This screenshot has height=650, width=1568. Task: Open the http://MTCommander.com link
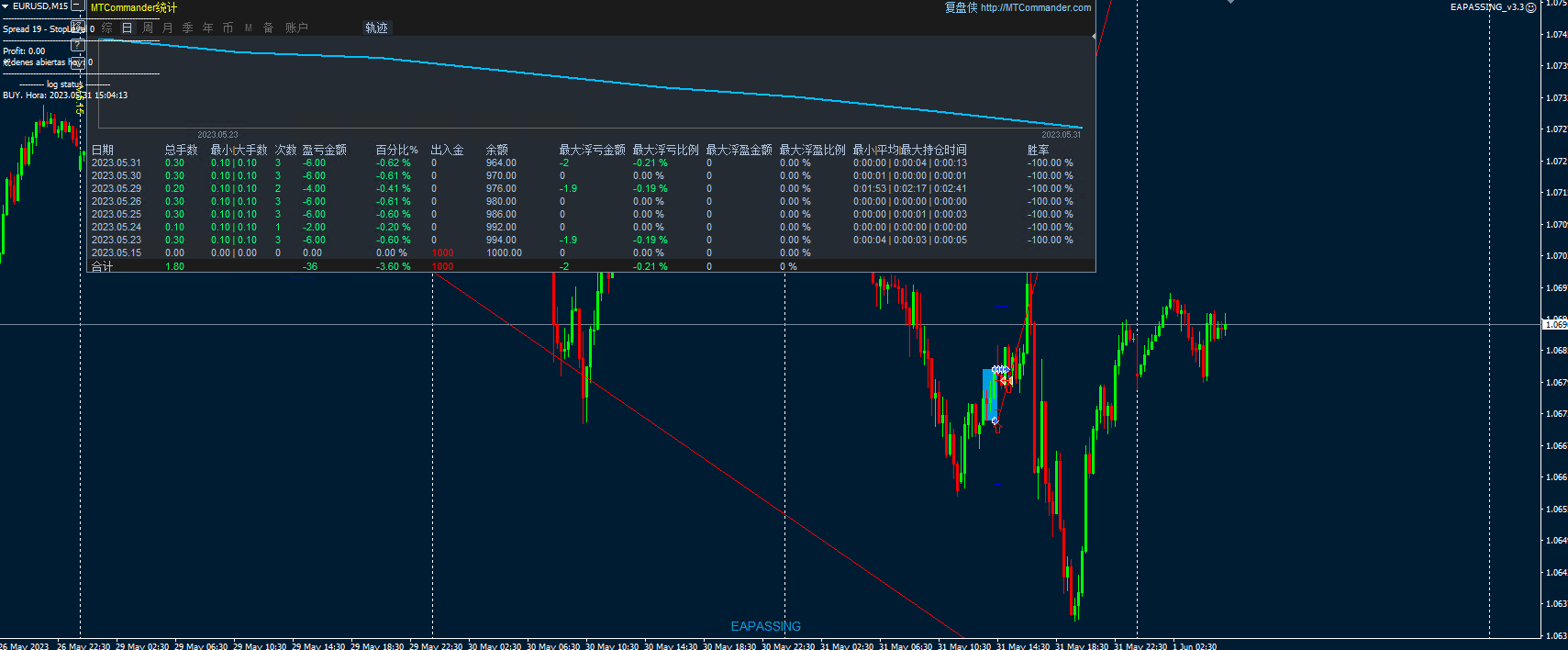1035,7
